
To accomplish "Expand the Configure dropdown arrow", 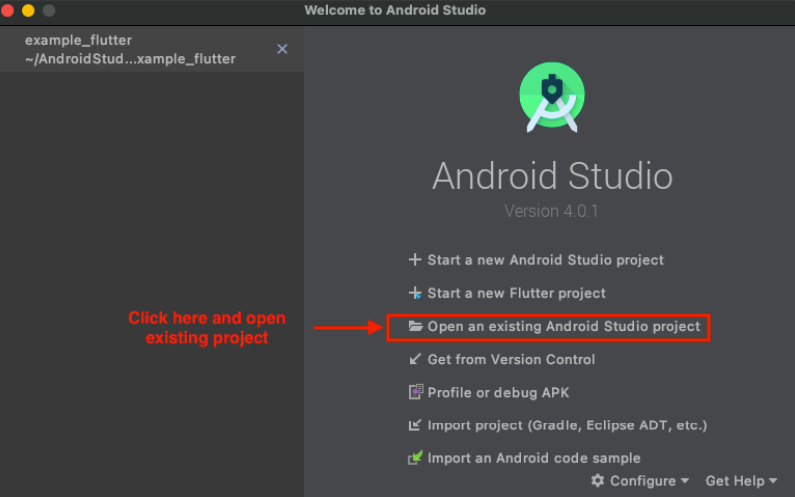I will click(x=684, y=482).
